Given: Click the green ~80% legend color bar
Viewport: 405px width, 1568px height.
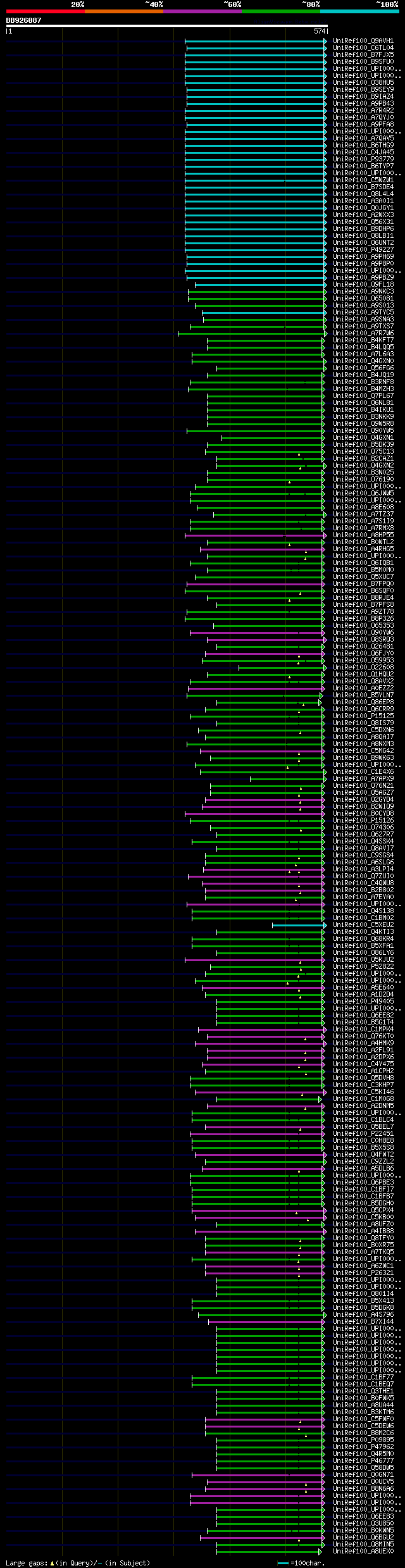Looking at the screenshot, I should 281,11.
